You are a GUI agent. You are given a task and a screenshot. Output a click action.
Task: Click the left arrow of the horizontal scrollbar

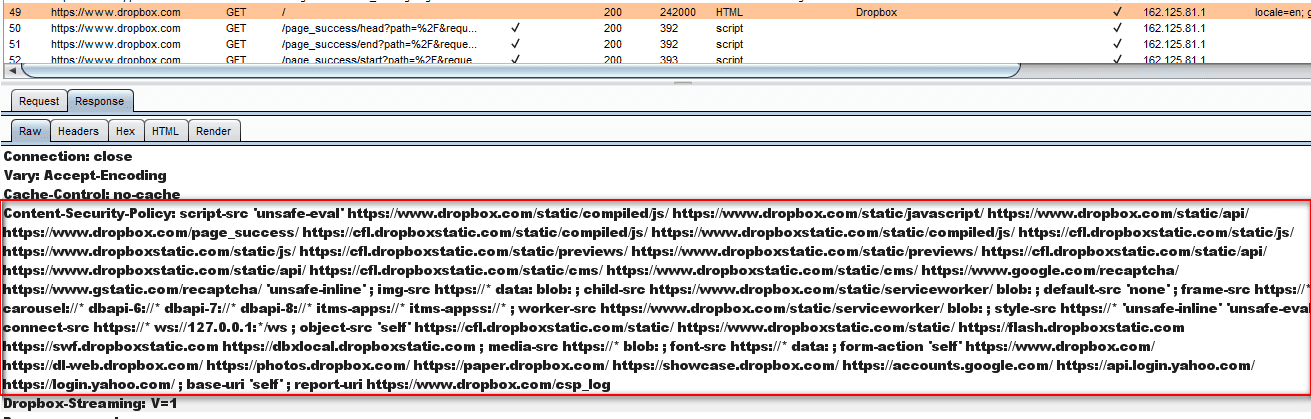(x=12, y=70)
